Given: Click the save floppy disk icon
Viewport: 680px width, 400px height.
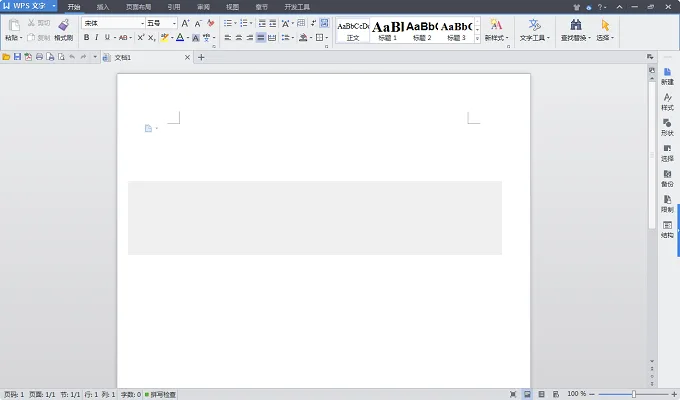Looking at the screenshot, I should (17, 57).
